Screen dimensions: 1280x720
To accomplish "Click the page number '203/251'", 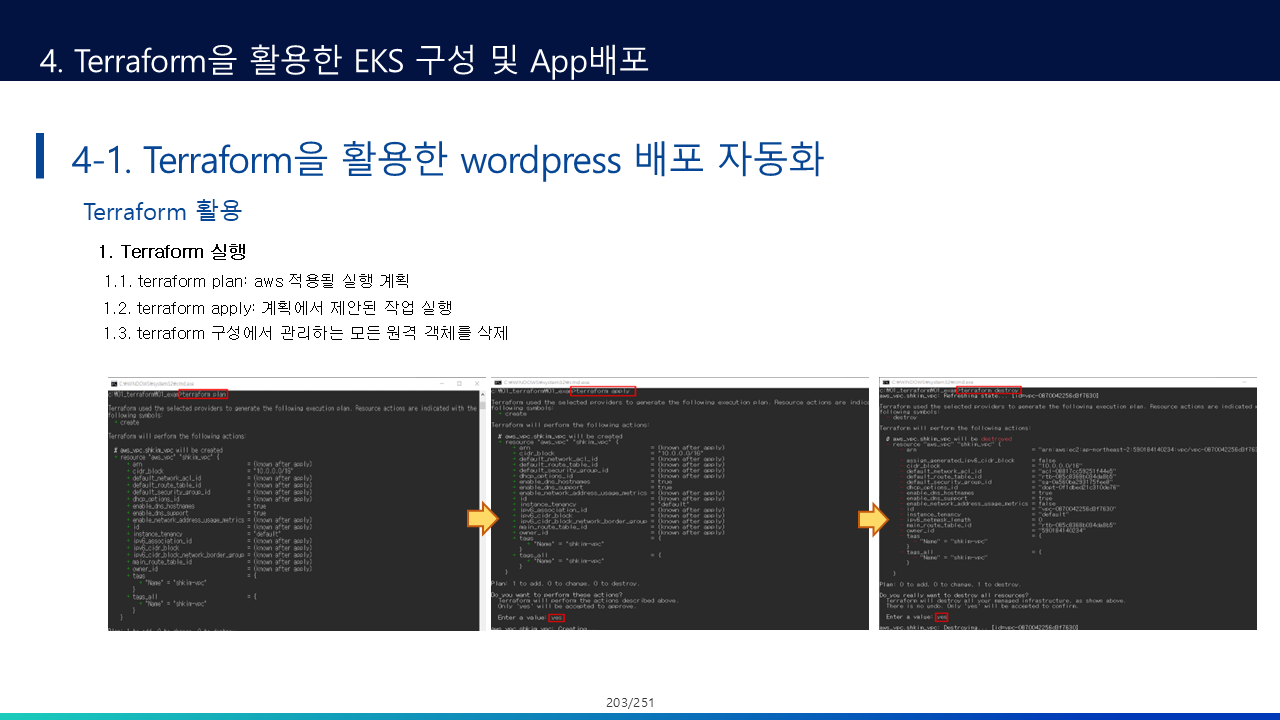I will pyautogui.click(x=630, y=703).
